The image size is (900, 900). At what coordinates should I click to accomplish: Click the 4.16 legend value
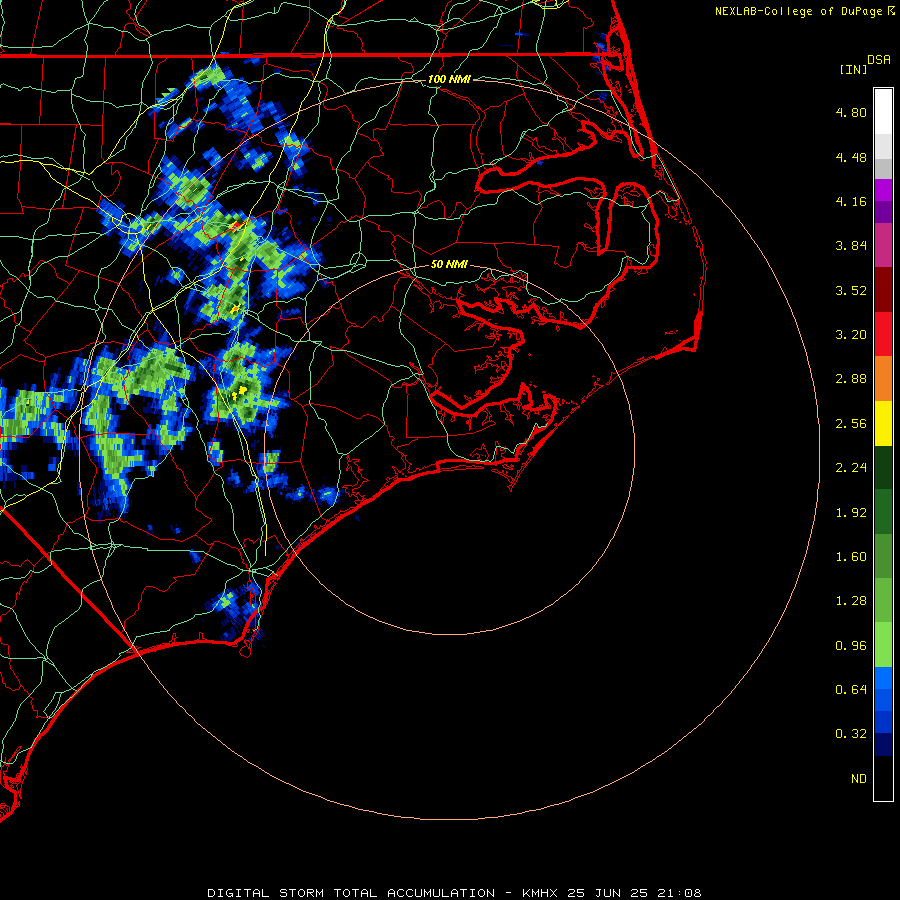[851, 201]
